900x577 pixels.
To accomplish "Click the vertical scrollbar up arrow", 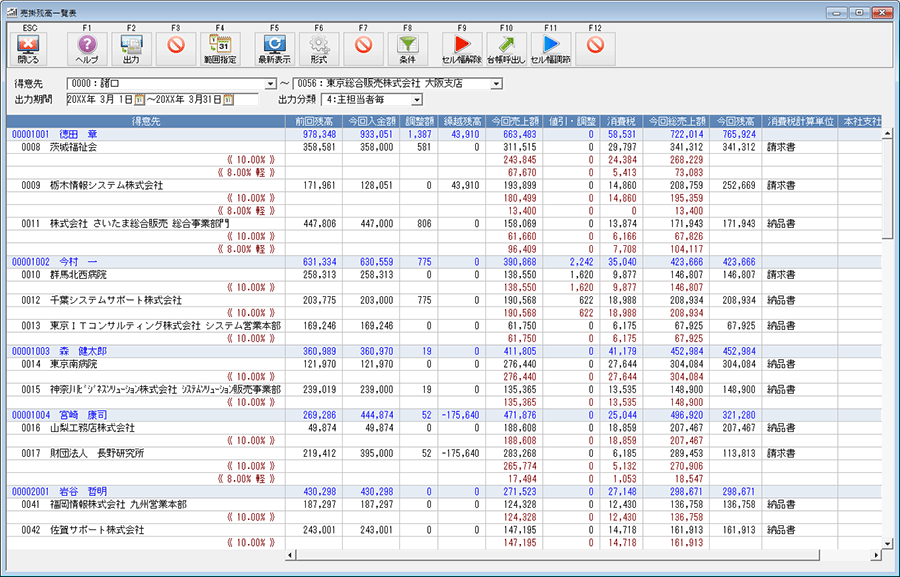I will (887, 134).
